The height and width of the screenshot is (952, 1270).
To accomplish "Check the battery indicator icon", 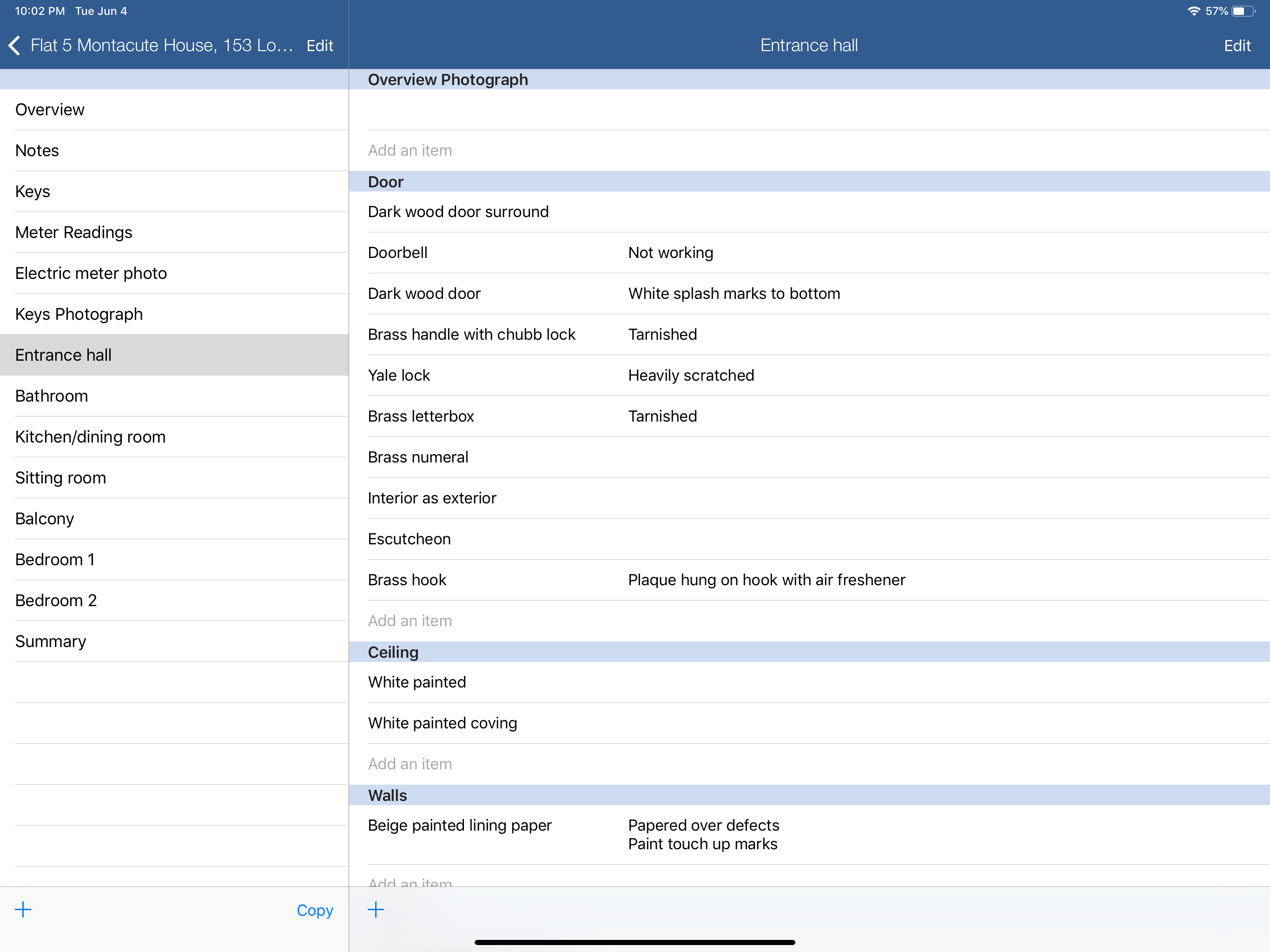I will click(1243, 11).
